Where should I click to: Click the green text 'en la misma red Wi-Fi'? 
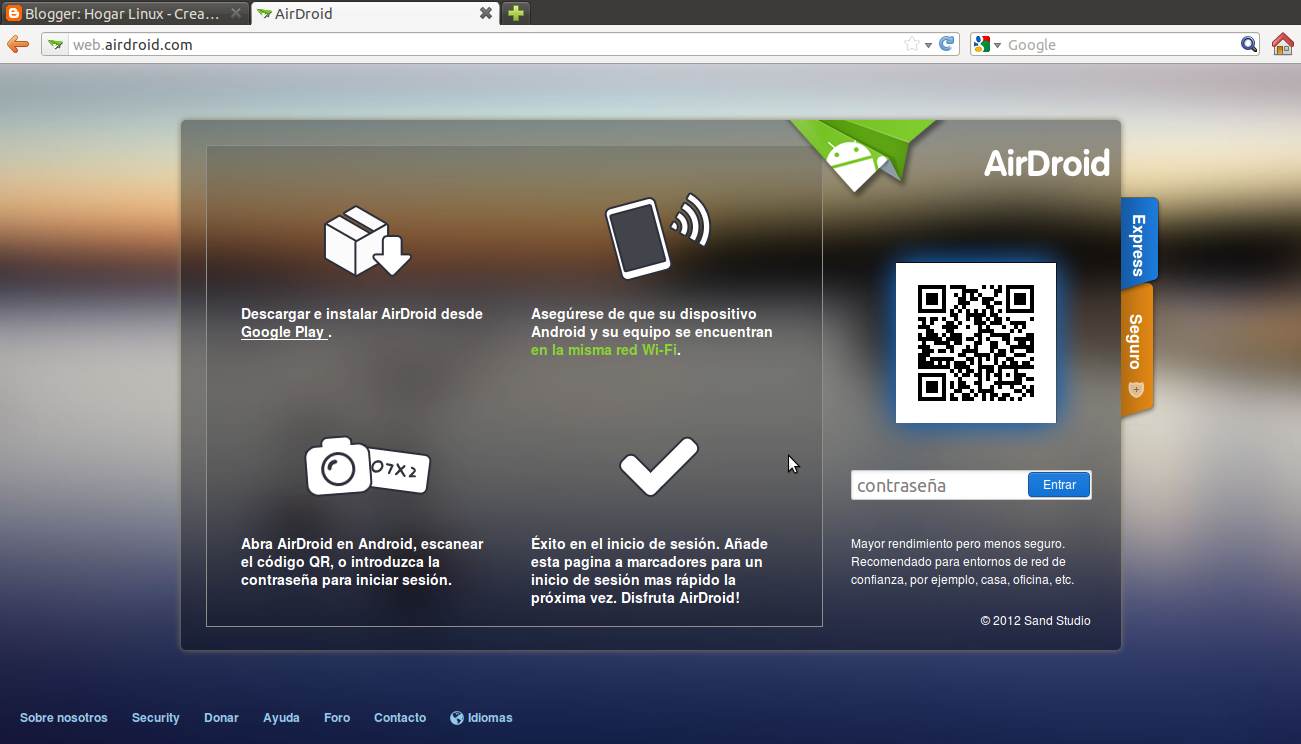click(604, 351)
